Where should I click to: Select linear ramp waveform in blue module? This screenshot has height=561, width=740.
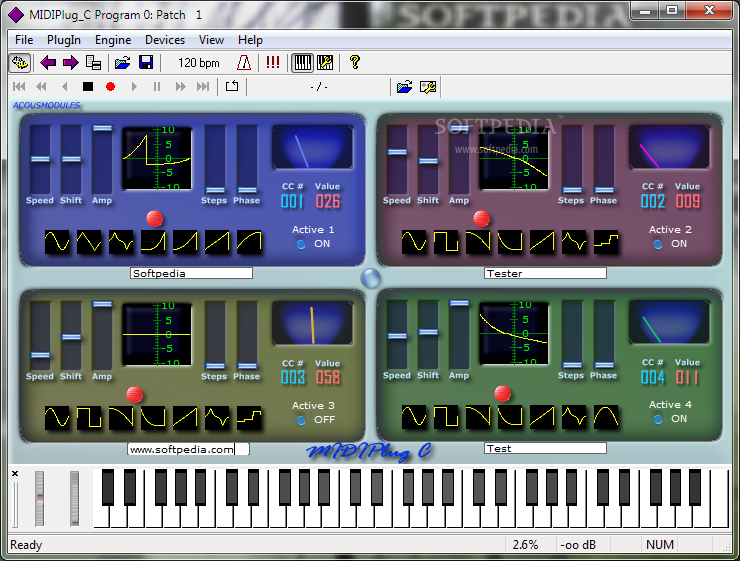pos(218,242)
